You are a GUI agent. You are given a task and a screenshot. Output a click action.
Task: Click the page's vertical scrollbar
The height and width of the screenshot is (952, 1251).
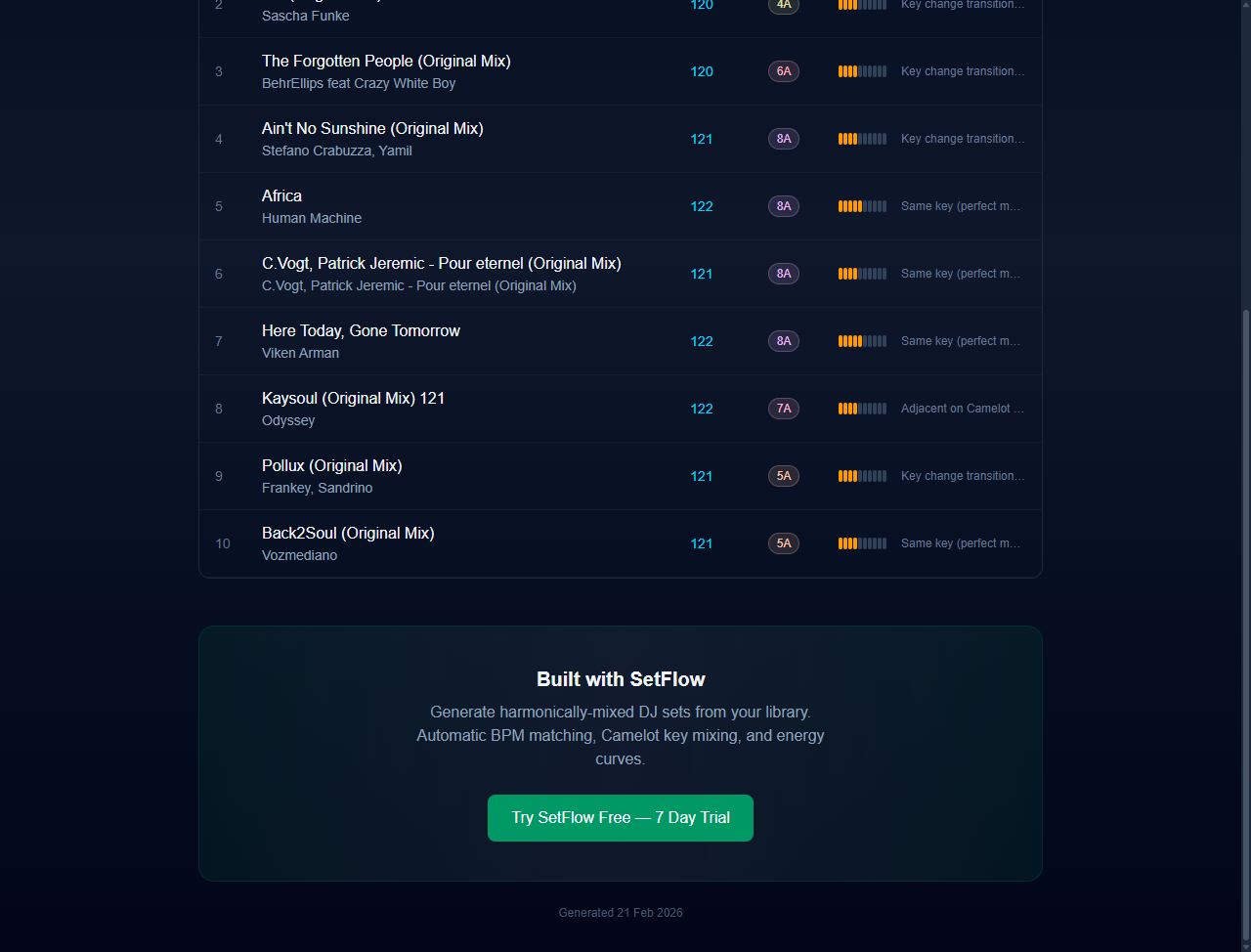1245,626
